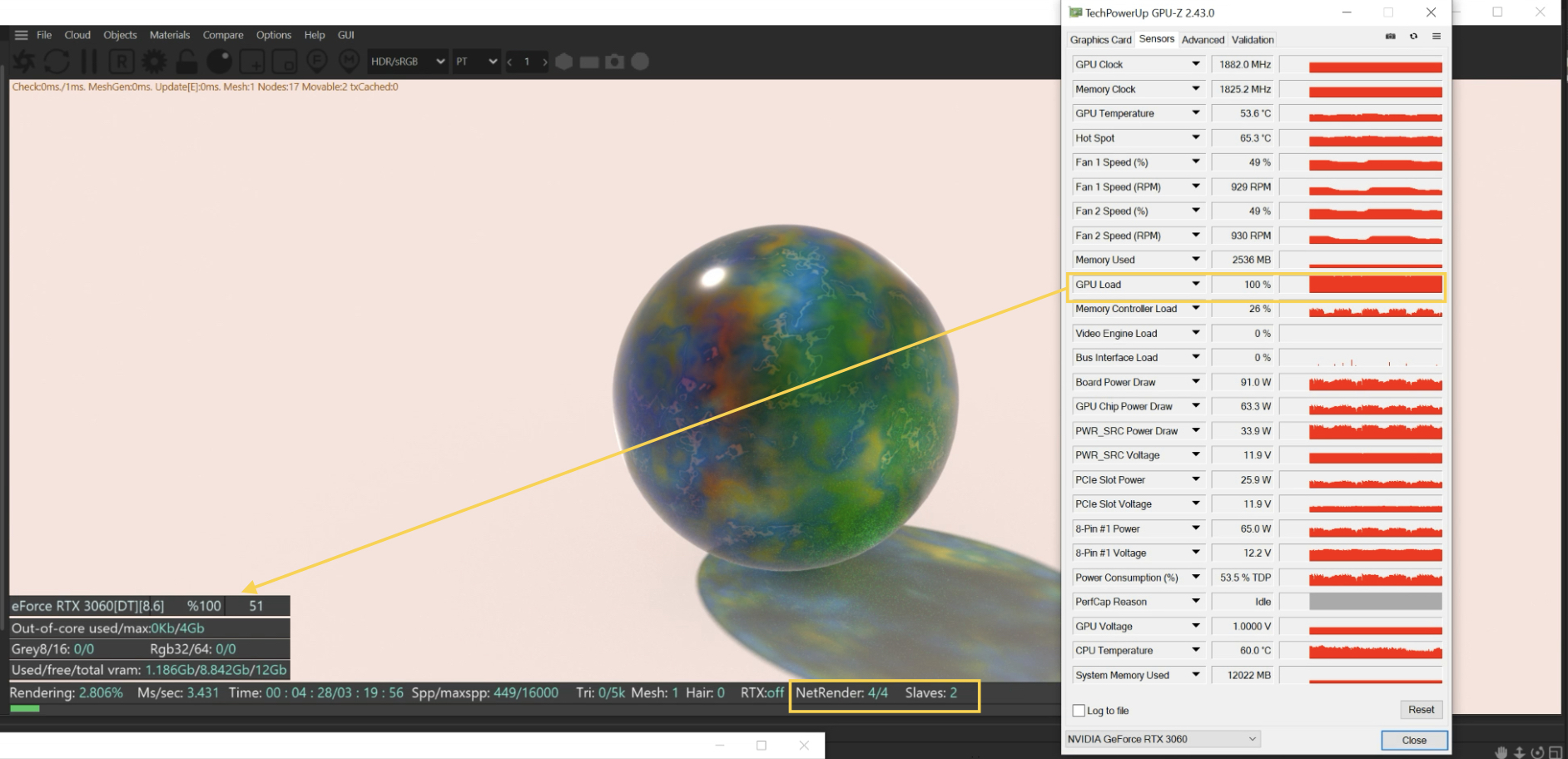The image size is (1568, 759).
Task: Click the boxed R render region icon
Action: [x=122, y=62]
